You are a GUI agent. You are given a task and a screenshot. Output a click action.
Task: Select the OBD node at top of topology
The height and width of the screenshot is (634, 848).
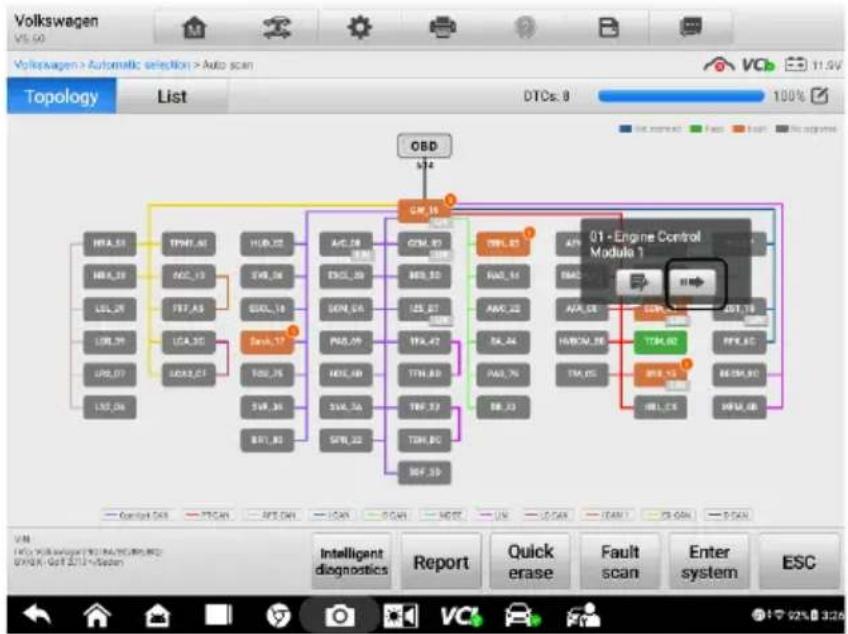pos(424,146)
